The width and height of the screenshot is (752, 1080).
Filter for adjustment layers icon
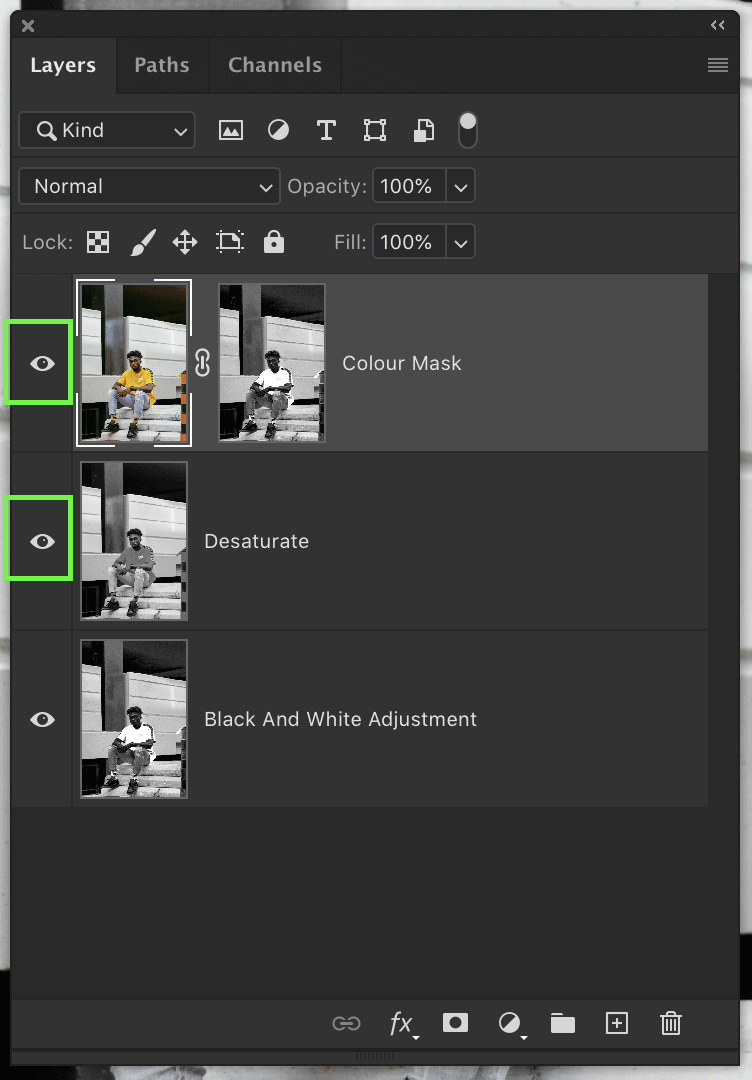click(278, 130)
